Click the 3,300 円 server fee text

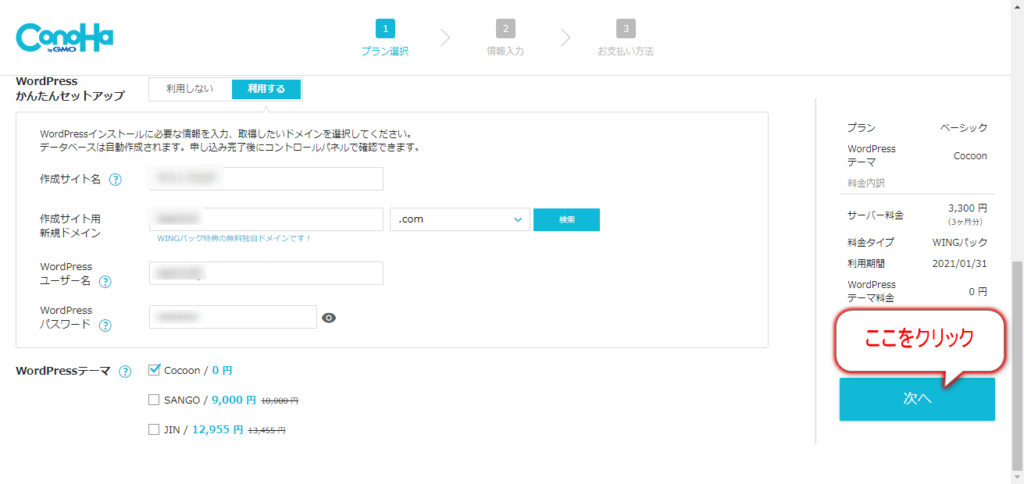coord(967,209)
